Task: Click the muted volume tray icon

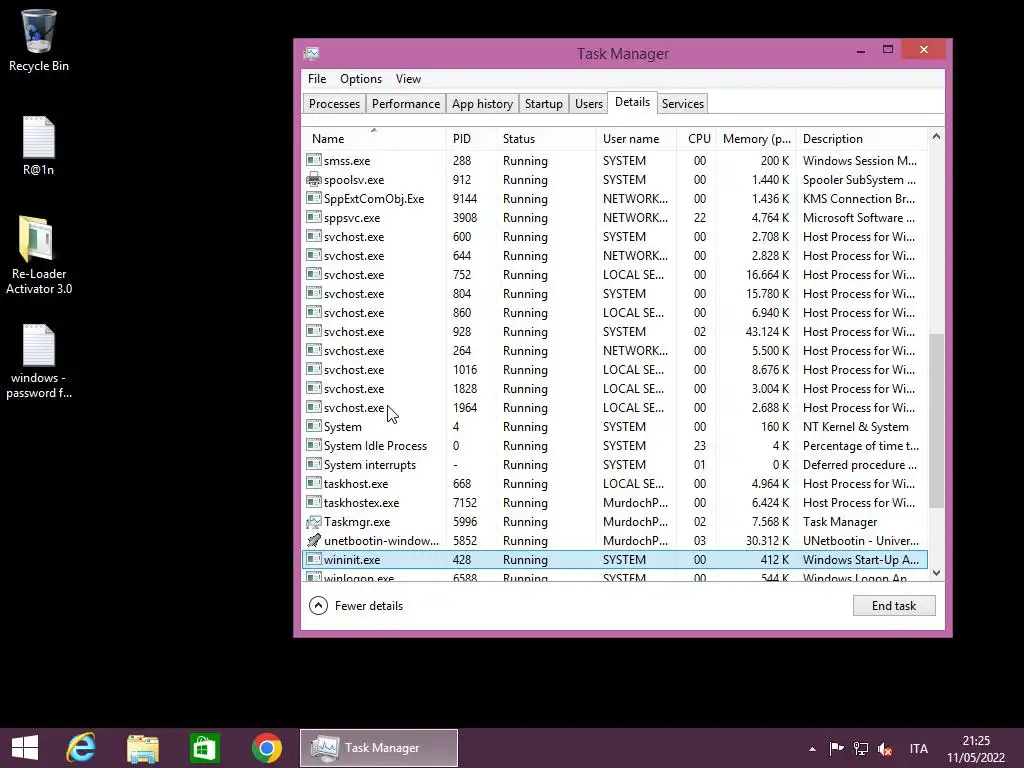Action: [885, 748]
